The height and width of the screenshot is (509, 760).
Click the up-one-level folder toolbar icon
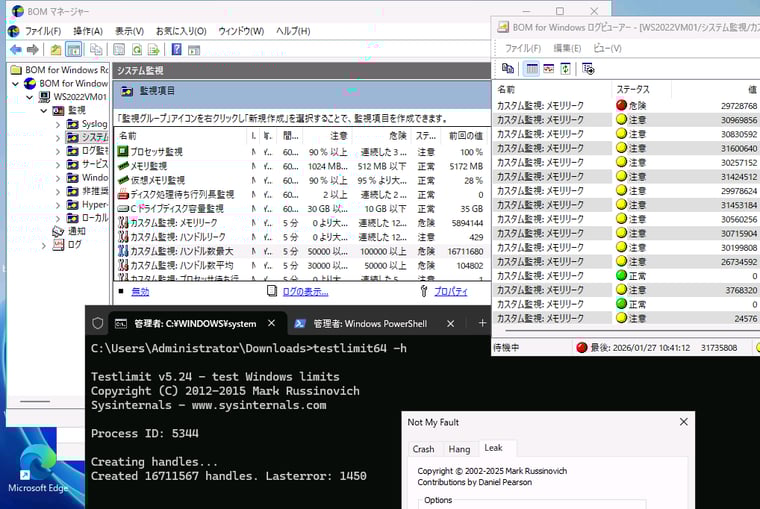coord(56,49)
